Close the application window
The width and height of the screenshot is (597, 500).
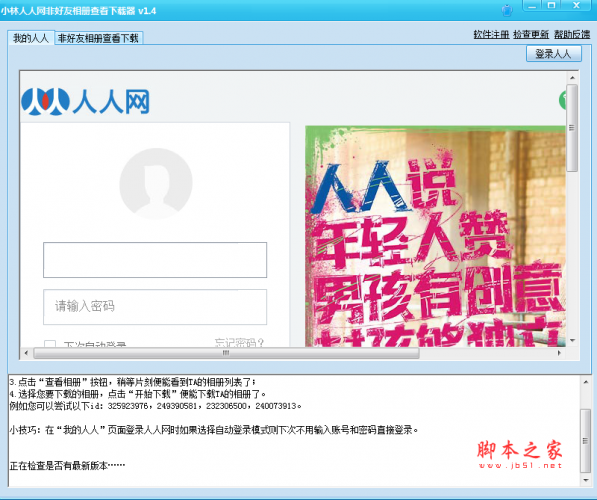(576, 6)
